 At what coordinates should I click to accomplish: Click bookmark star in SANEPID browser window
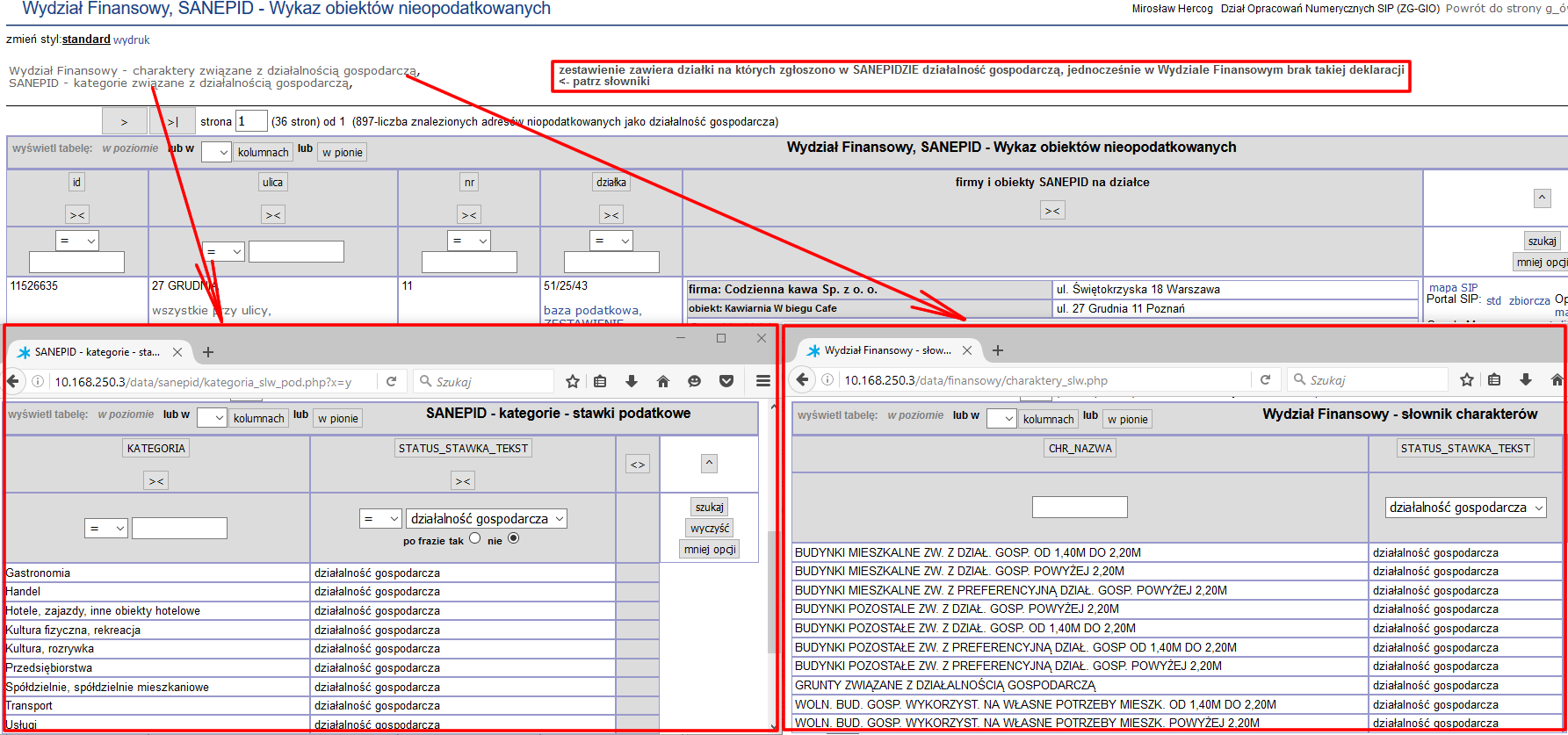tap(573, 381)
